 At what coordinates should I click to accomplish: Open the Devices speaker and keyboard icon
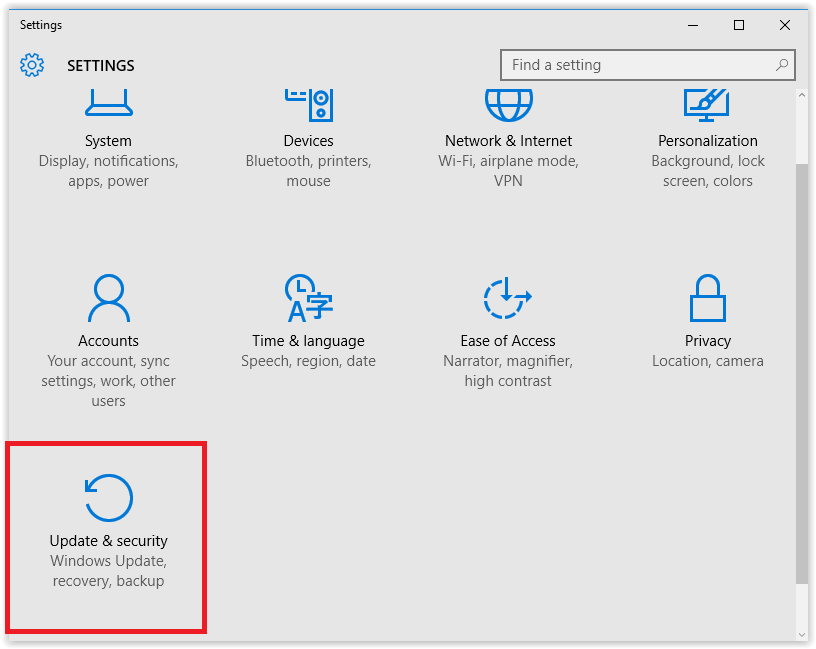coord(309,105)
